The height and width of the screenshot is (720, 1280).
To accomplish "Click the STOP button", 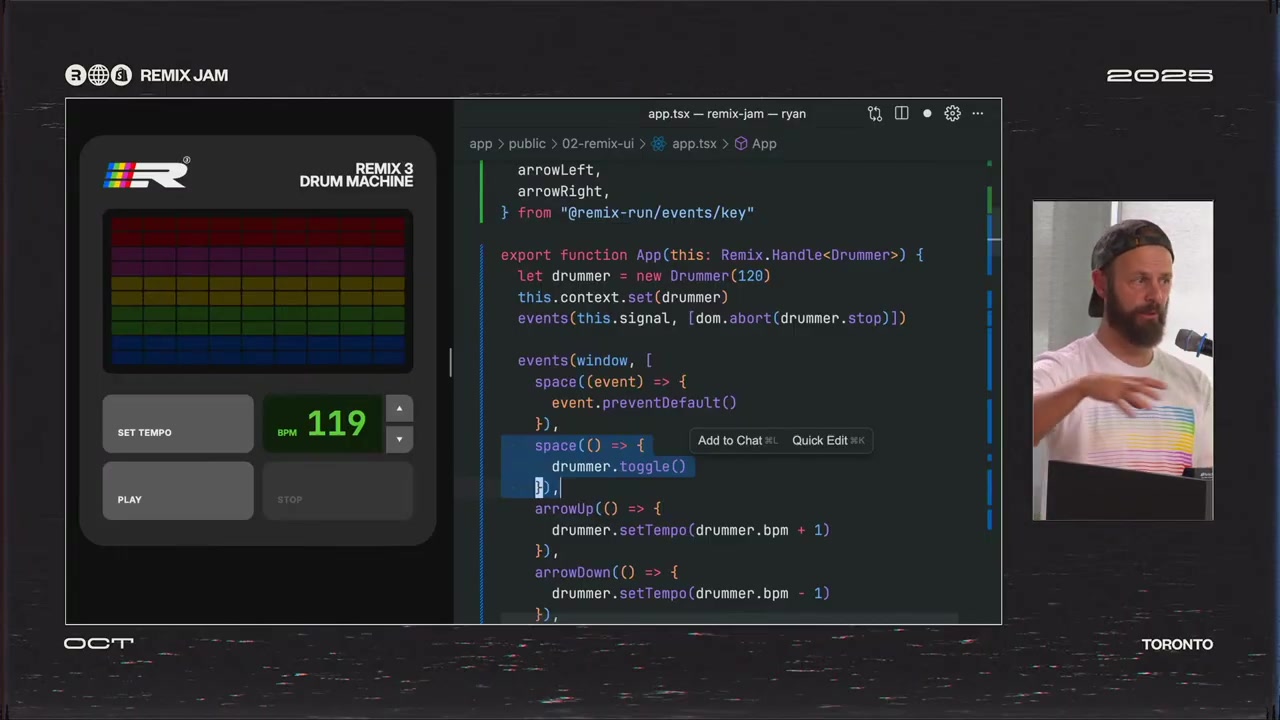I will [338, 491].
